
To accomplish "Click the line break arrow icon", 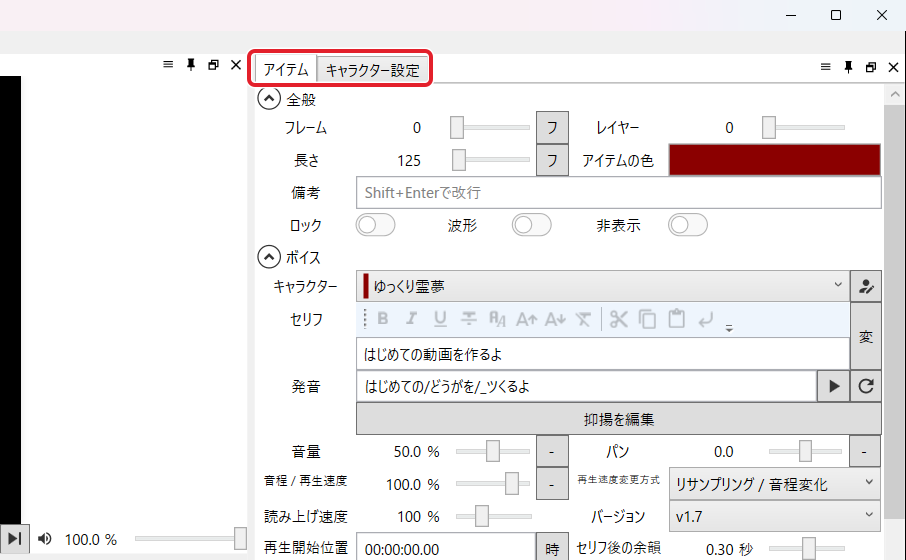I will [x=706, y=318].
